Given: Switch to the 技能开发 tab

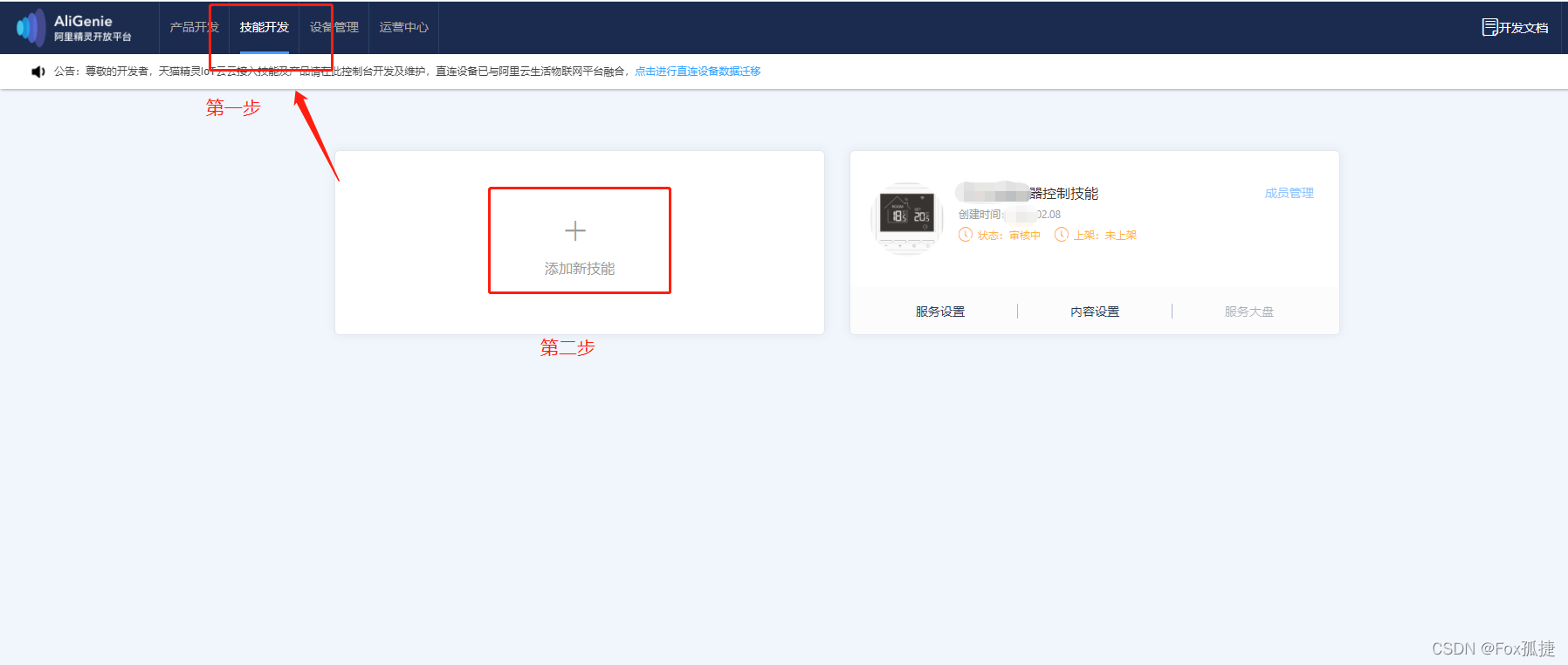Looking at the screenshot, I should tap(265, 27).
